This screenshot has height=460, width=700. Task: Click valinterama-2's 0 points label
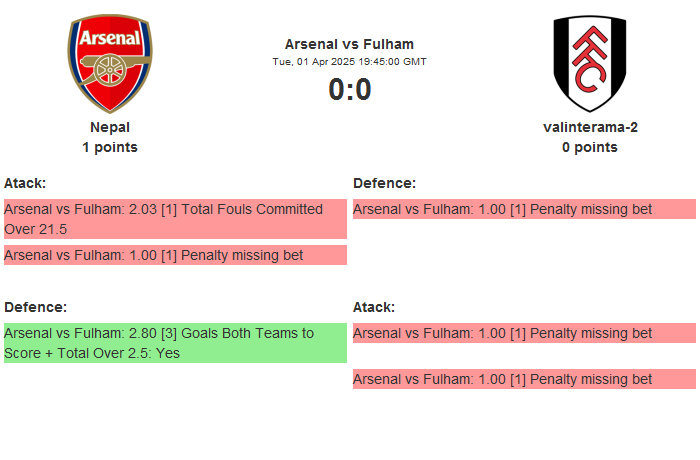click(x=590, y=147)
